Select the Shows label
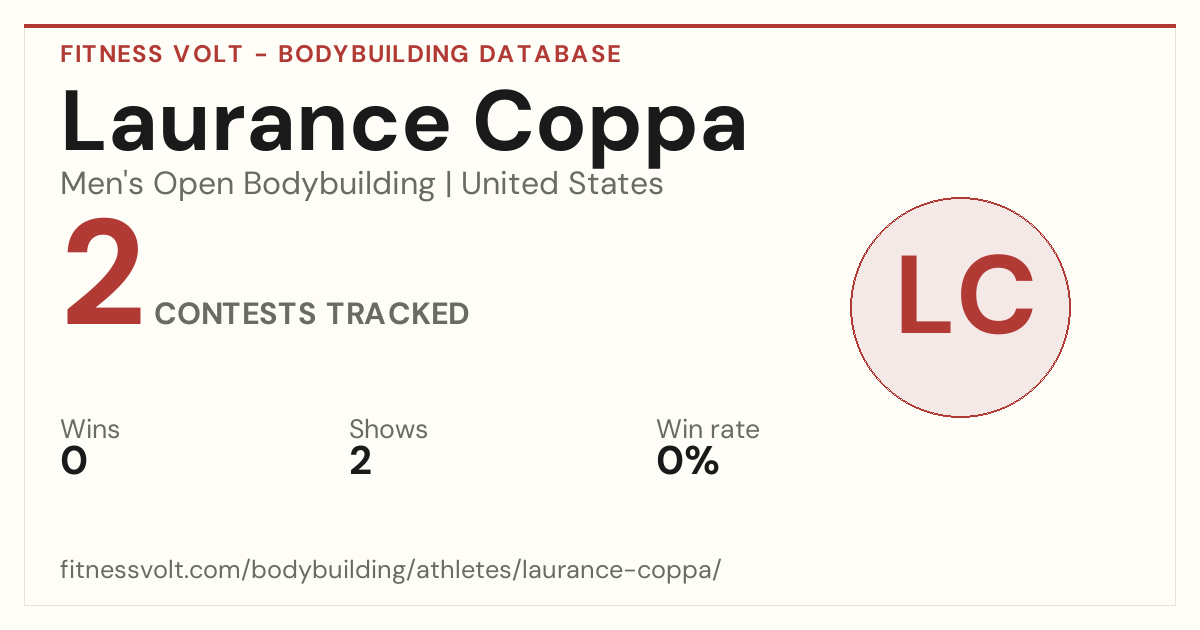Screen dimensions: 1200x630 388,430
